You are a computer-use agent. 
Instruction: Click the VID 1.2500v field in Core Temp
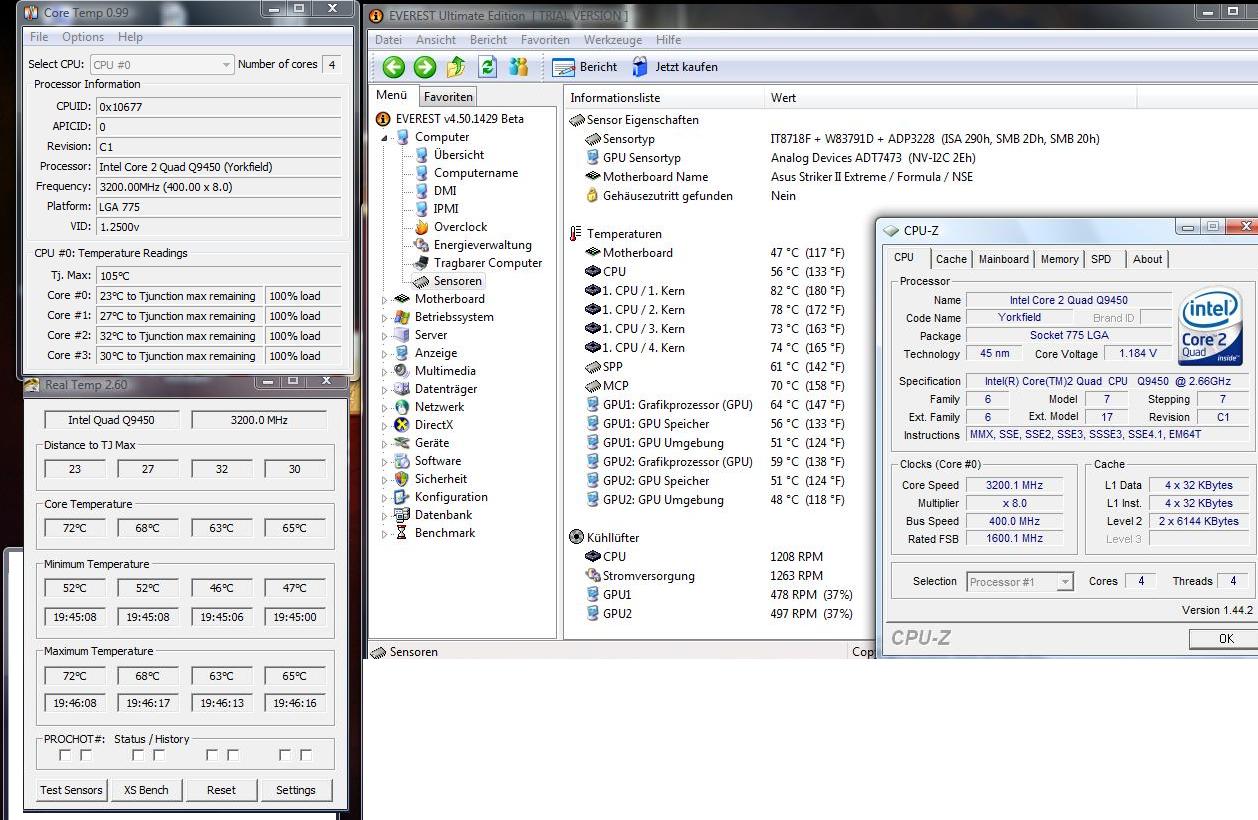point(218,227)
